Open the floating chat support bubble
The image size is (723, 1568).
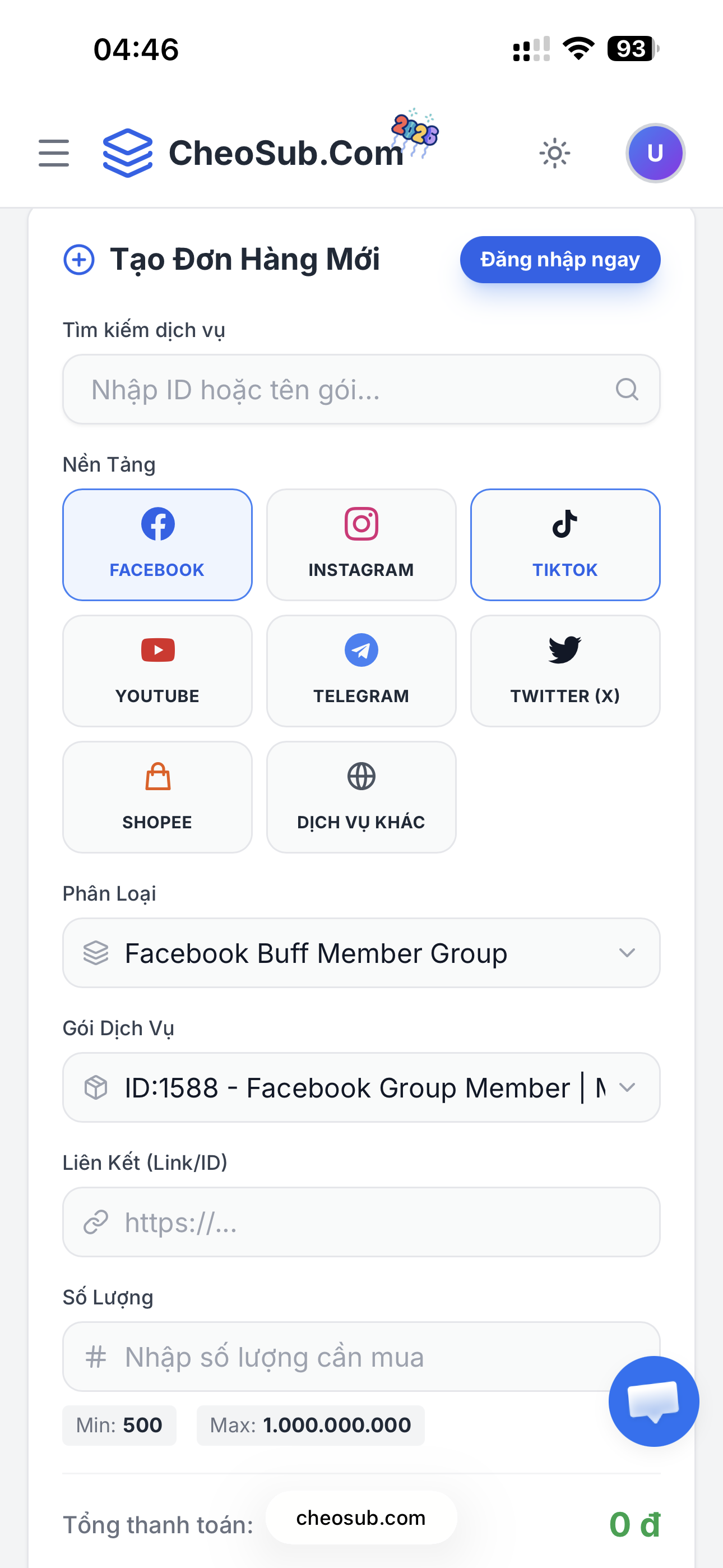tap(654, 1401)
